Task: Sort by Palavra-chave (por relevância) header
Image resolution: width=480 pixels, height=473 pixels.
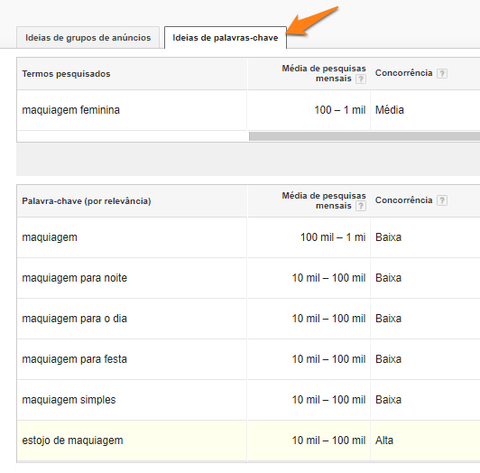Action: [x=86, y=201]
